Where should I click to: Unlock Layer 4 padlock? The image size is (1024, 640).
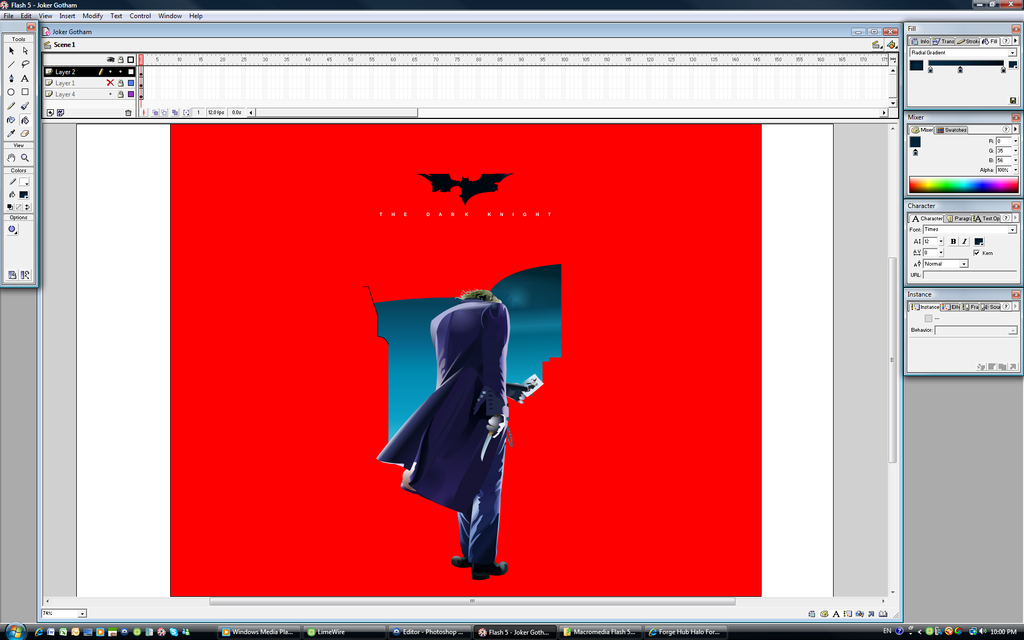coord(120,94)
